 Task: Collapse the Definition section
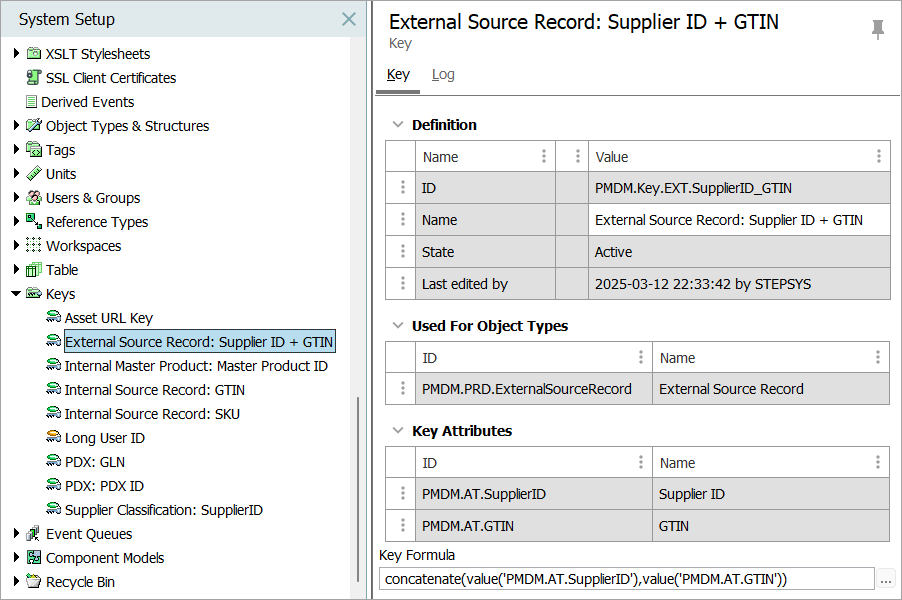tap(398, 125)
